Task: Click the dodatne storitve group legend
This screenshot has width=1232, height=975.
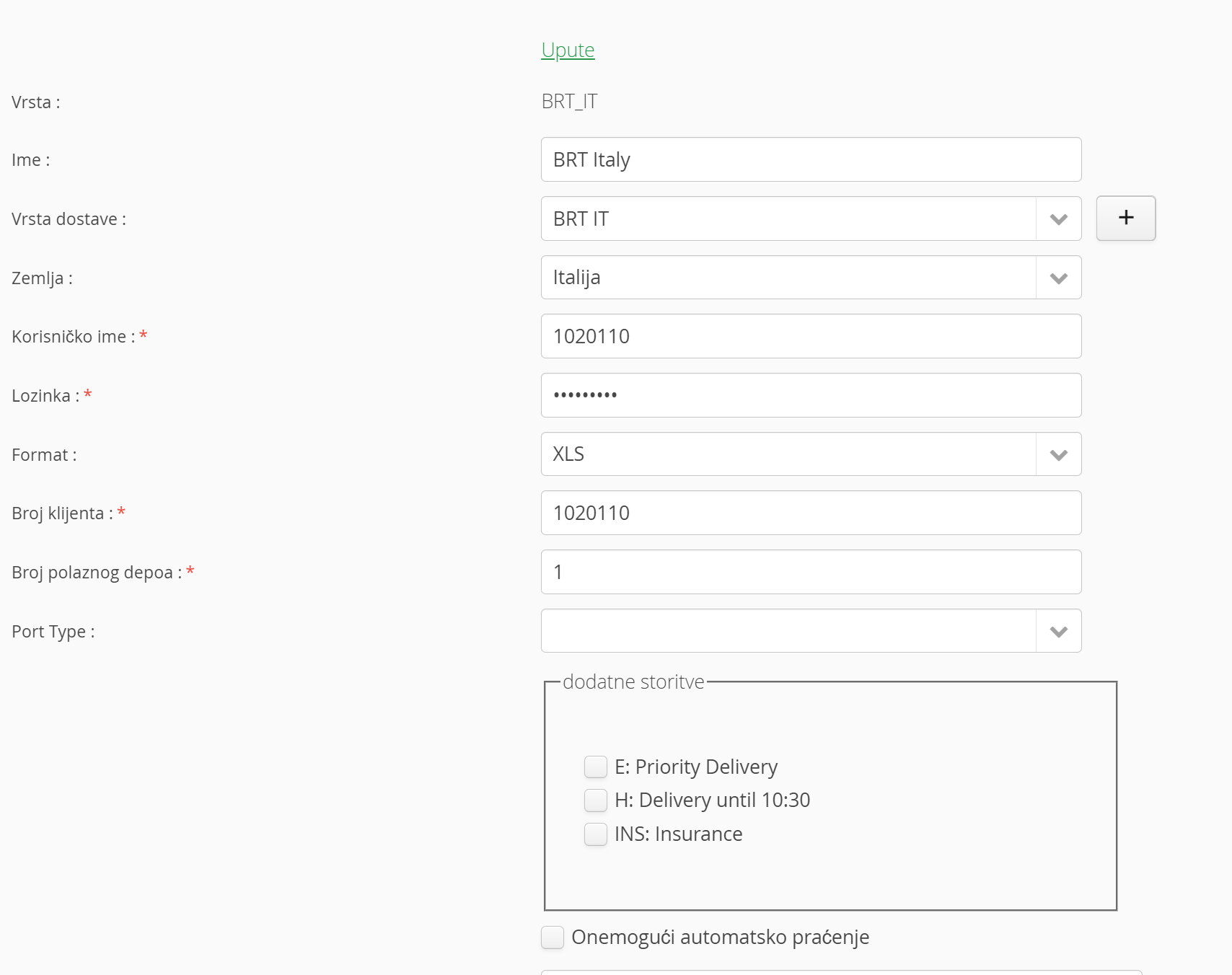Action: [633, 682]
